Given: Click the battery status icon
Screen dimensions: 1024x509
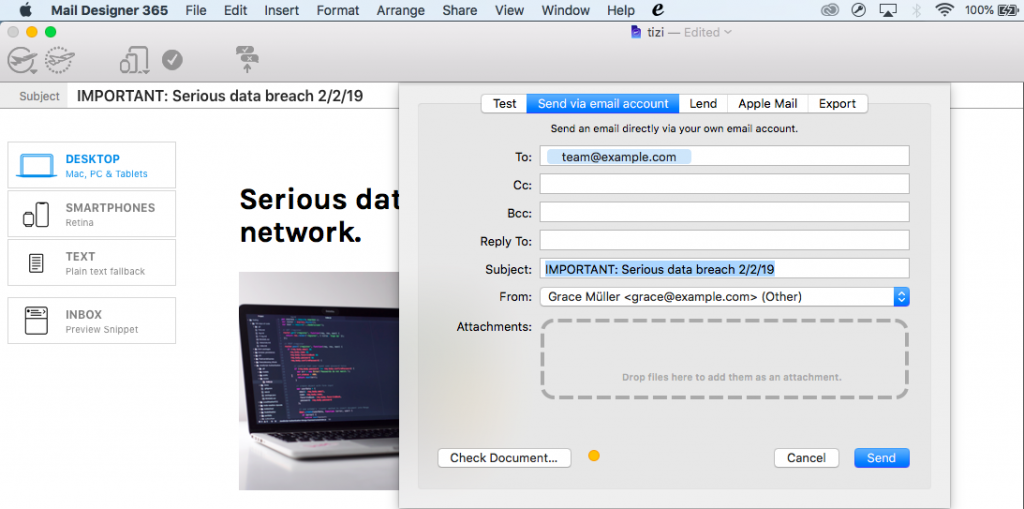Looking at the screenshot, I should point(1006,10).
